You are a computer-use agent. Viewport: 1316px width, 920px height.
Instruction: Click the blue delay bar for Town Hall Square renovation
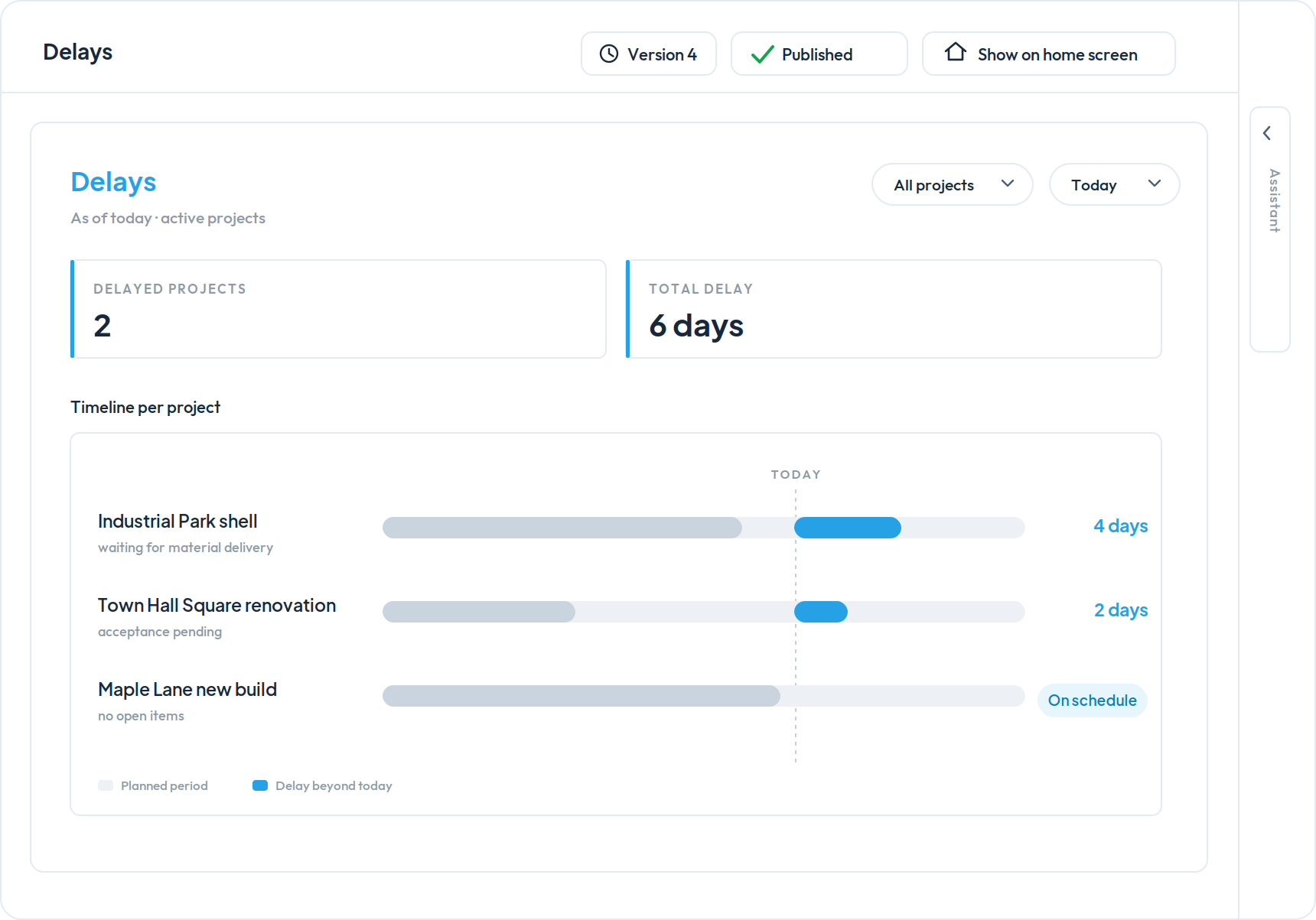821,612
